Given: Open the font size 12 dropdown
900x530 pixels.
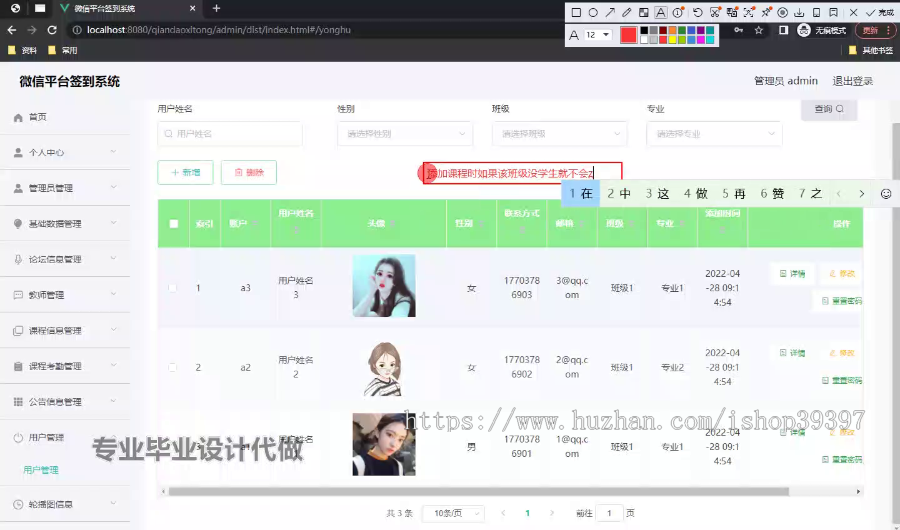Looking at the screenshot, I should (598, 35).
